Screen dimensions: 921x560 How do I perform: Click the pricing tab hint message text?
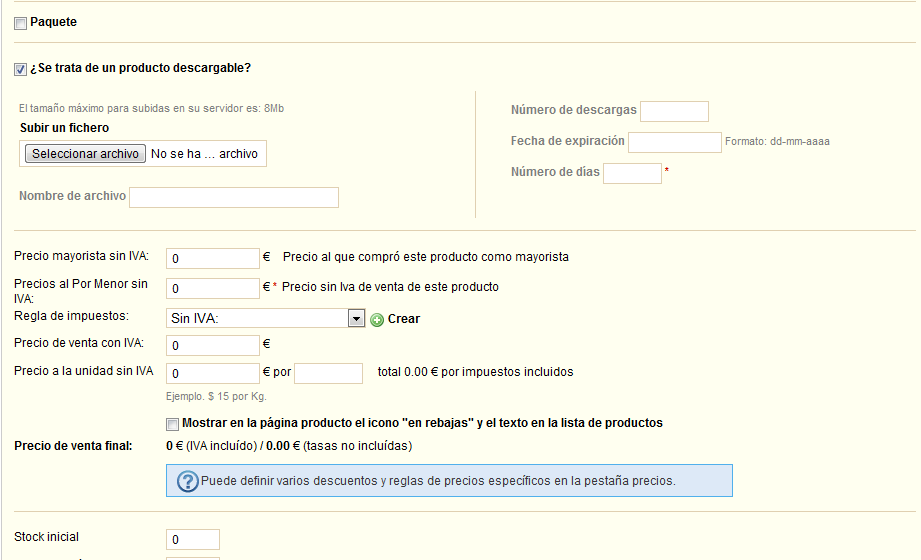[x=438, y=481]
